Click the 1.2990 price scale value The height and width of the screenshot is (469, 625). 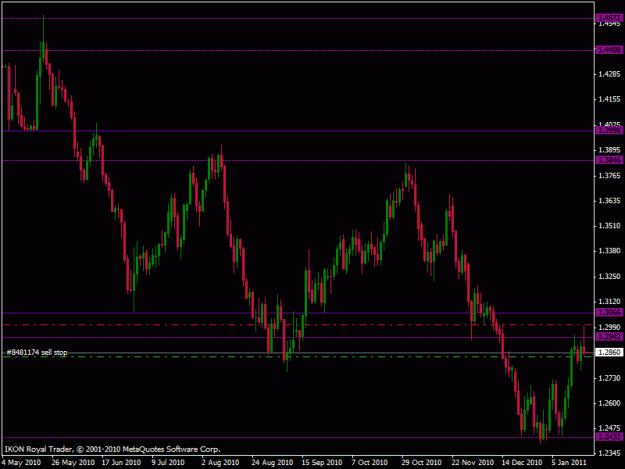pyautogui.click(x=609, y=327)
